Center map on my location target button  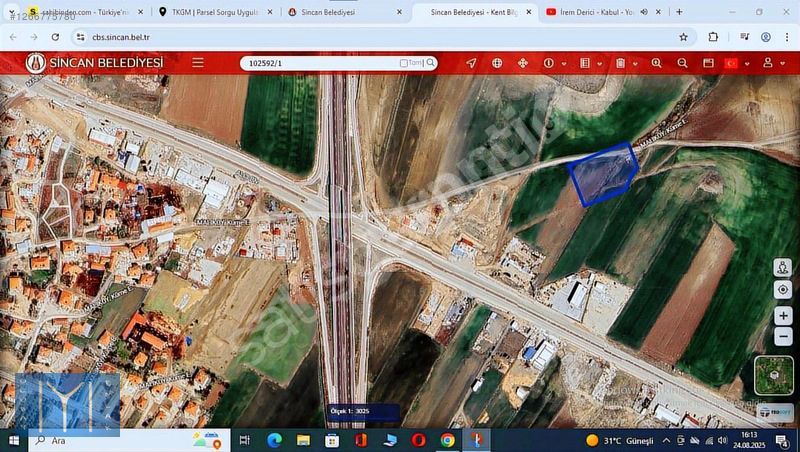tap(782, 289)
